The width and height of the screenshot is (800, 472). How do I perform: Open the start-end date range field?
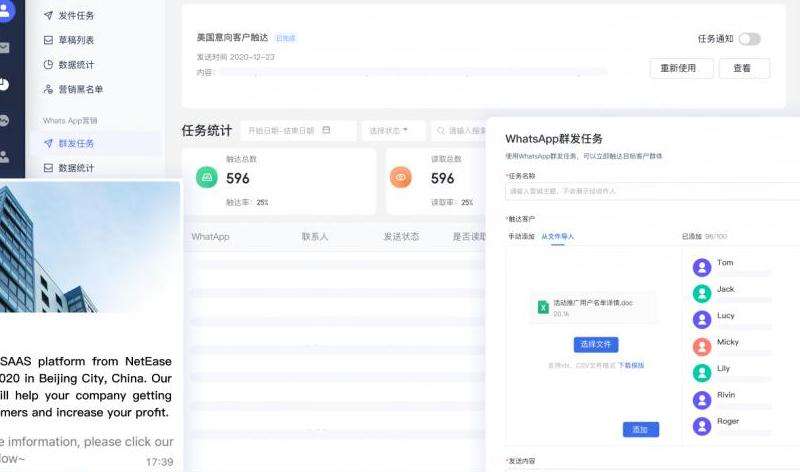point(298,131)
